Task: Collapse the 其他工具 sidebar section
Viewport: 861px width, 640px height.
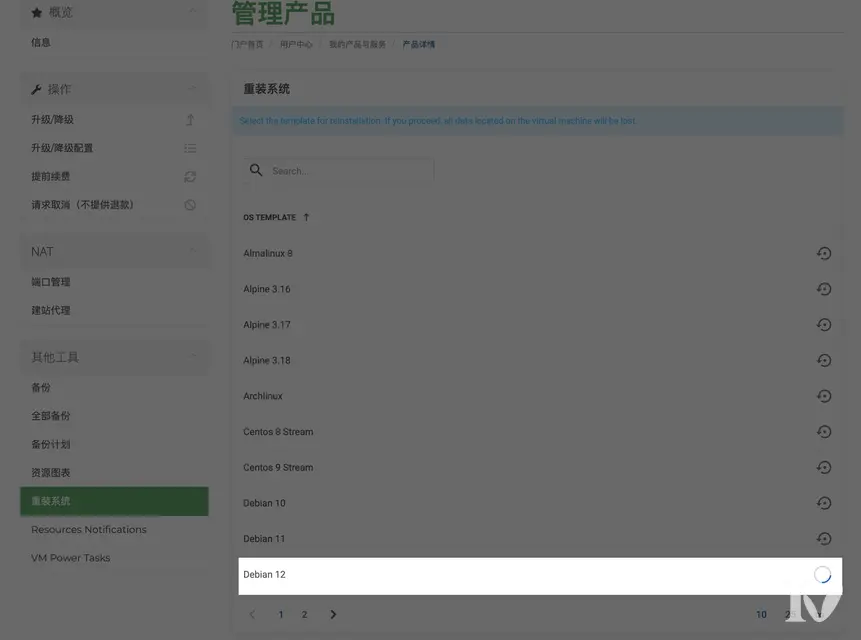Action: tap(193, 356)
